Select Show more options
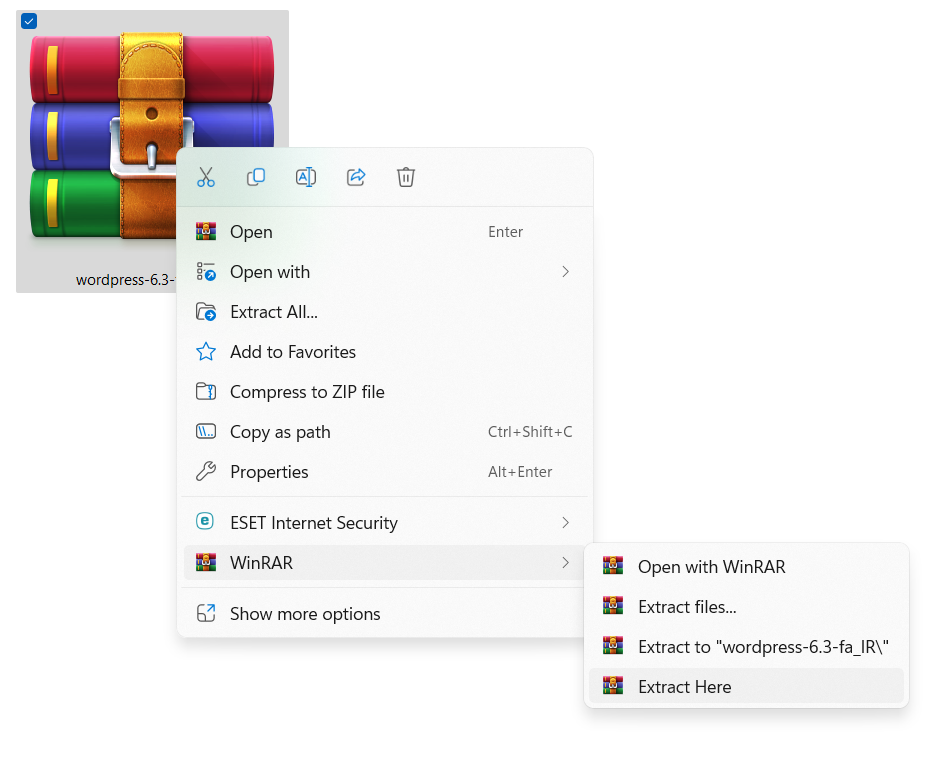 coord(385,614)
